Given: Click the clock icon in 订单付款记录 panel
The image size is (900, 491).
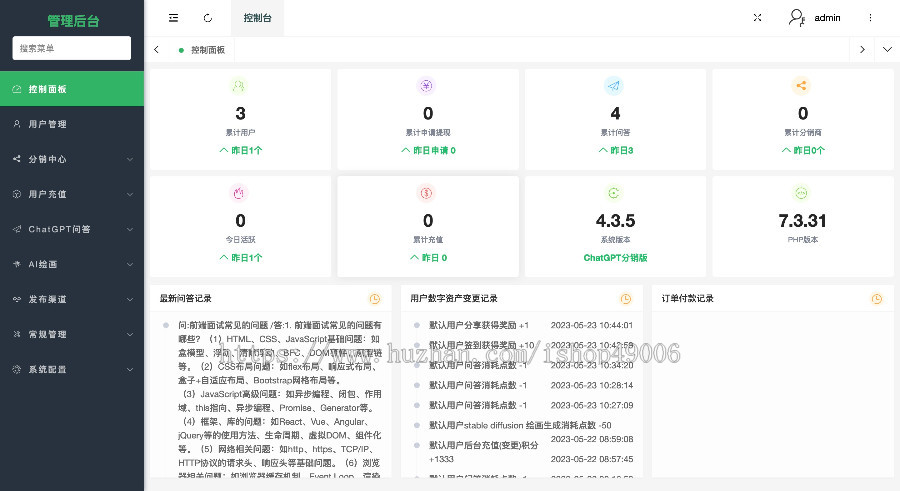Looking at the screenshot, I should [x=878, y=299].
